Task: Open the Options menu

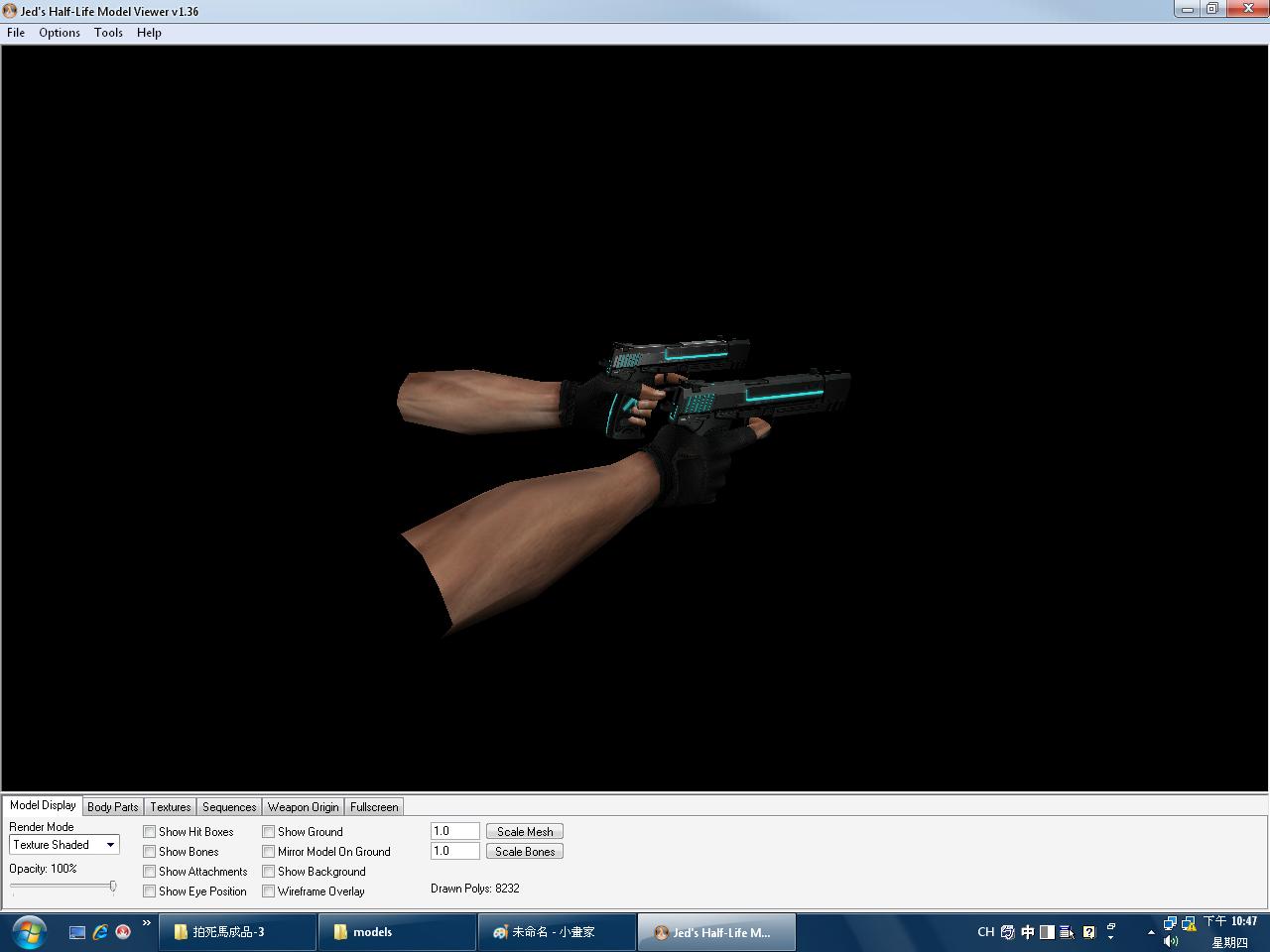Action: coord(60,33)
